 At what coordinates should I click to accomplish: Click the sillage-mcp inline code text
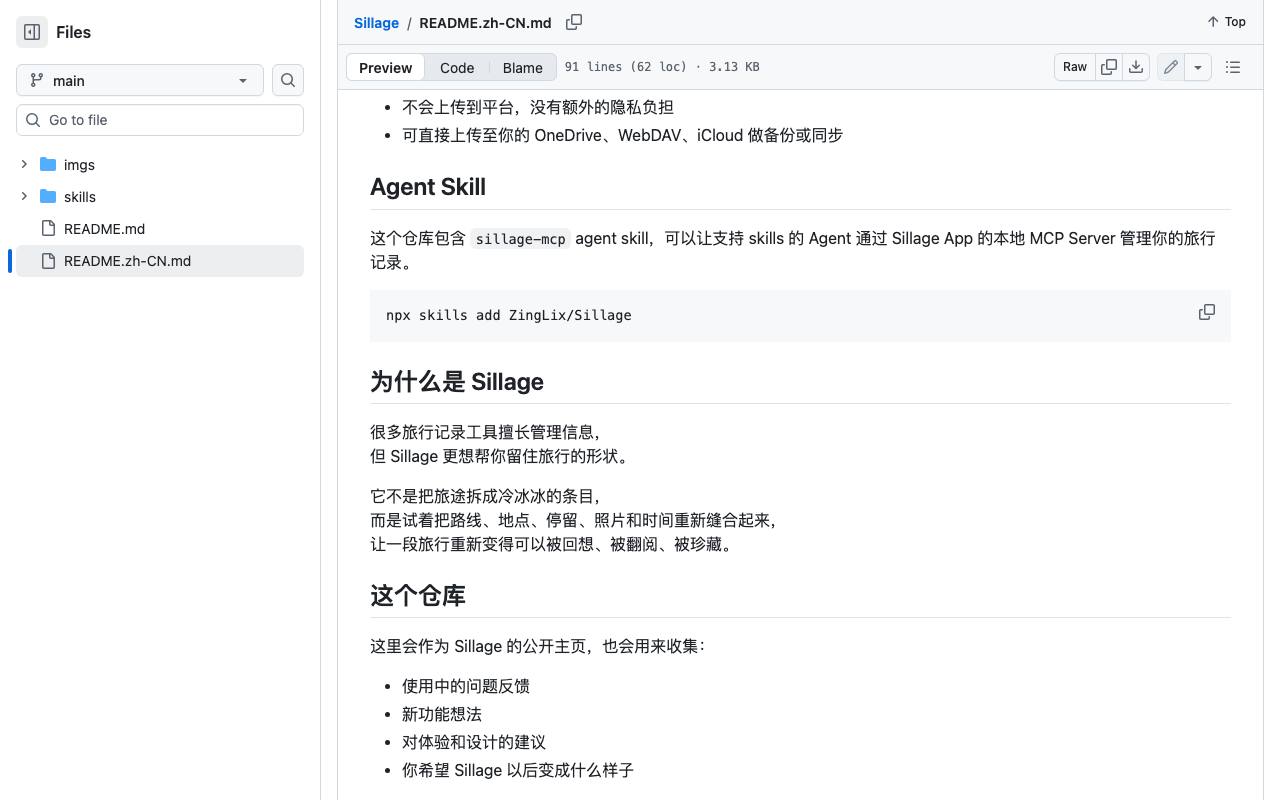[520, 239]
